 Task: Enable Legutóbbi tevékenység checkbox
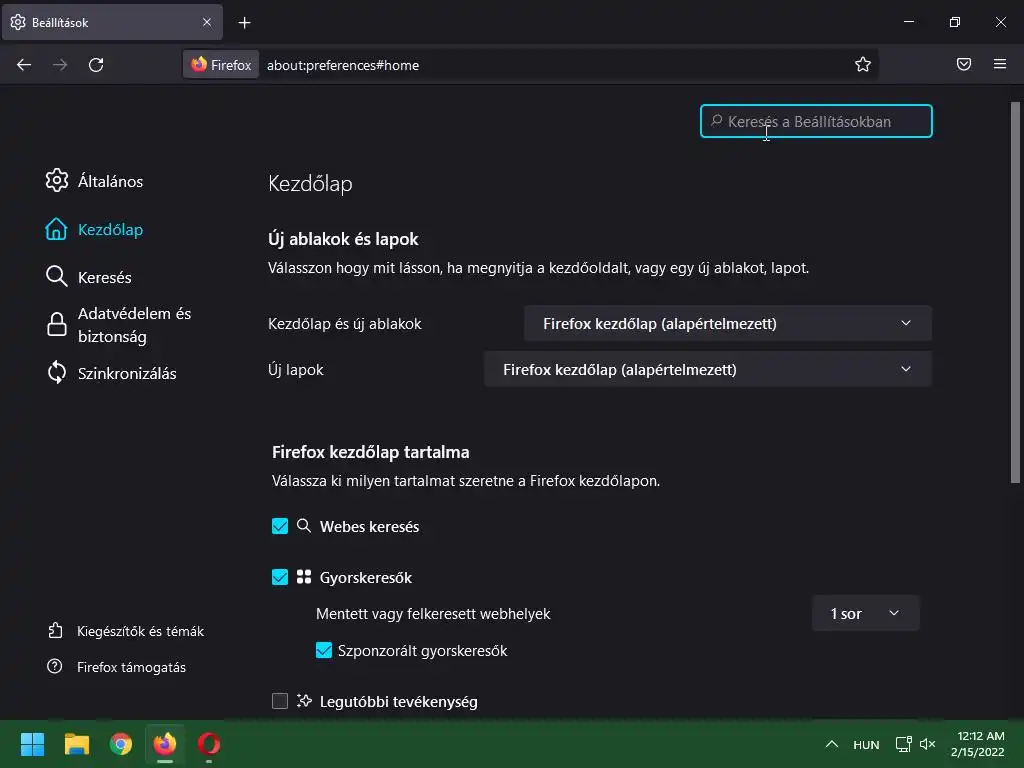280,701
